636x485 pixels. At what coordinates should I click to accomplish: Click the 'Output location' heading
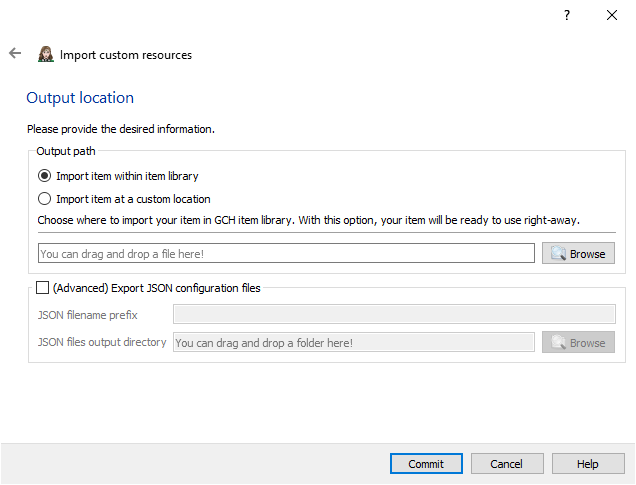click(x=80, y=98)
